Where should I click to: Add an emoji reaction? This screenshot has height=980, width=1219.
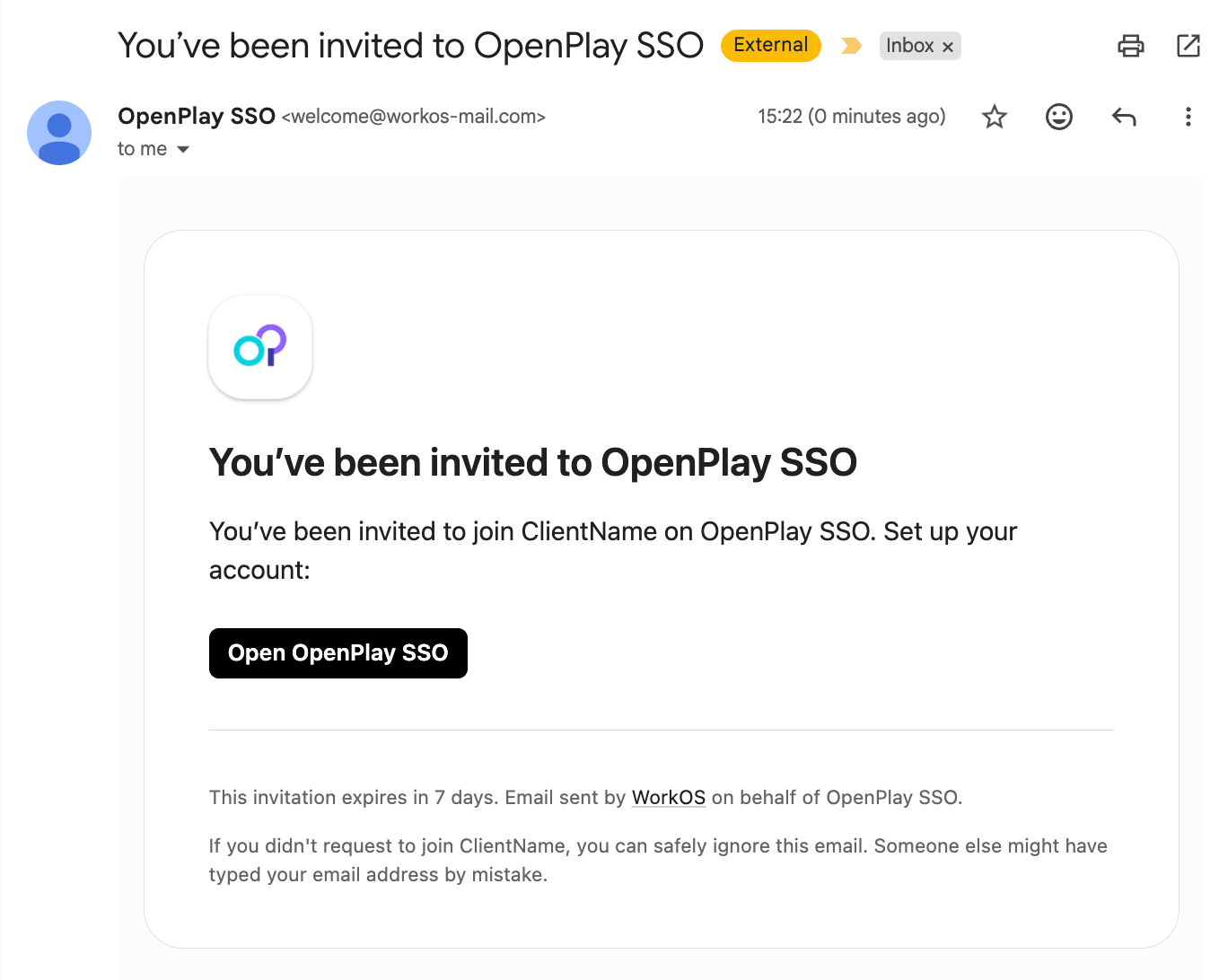(1059, 117)
